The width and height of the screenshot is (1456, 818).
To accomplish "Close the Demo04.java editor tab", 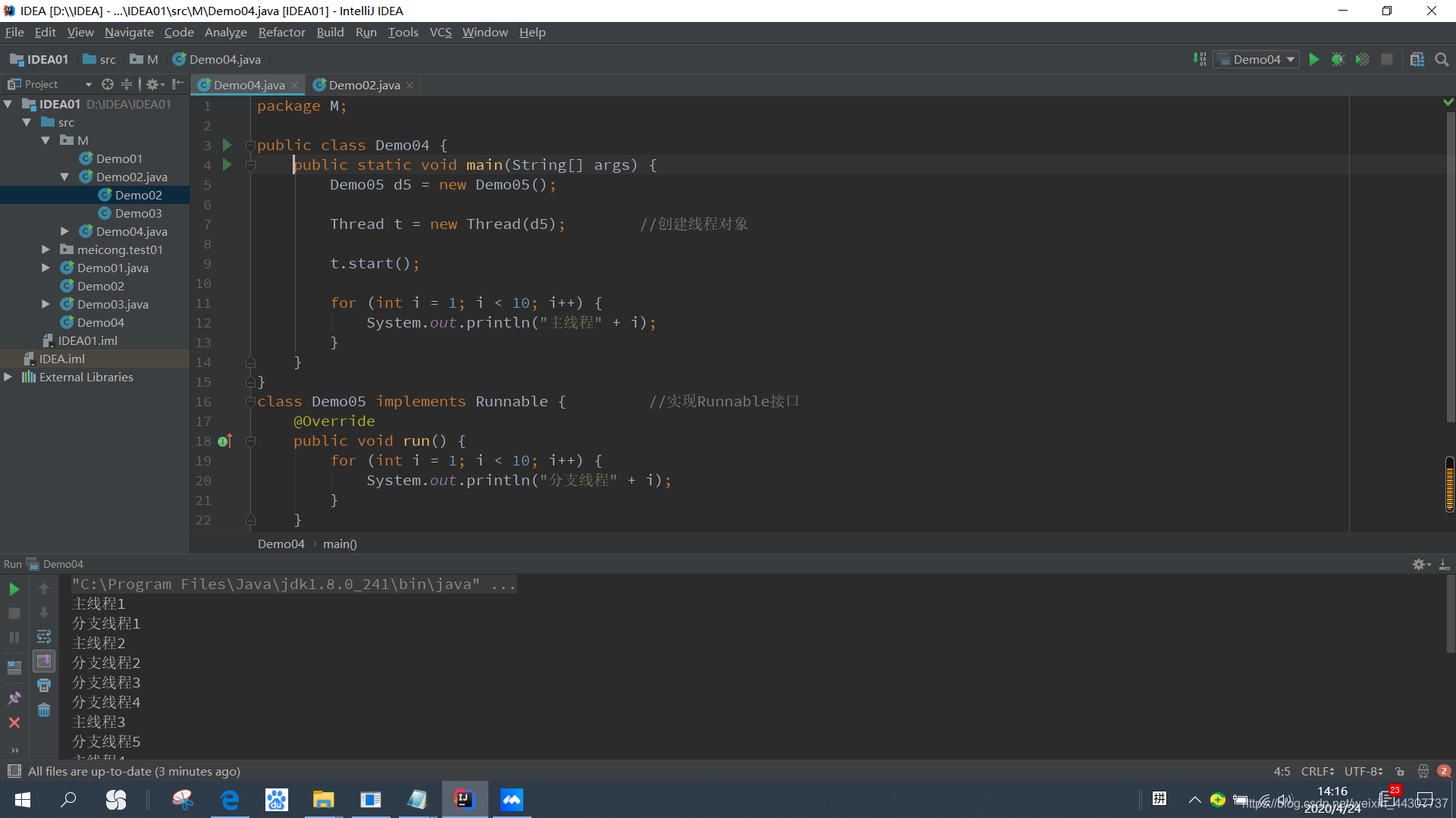I will 295,85.
